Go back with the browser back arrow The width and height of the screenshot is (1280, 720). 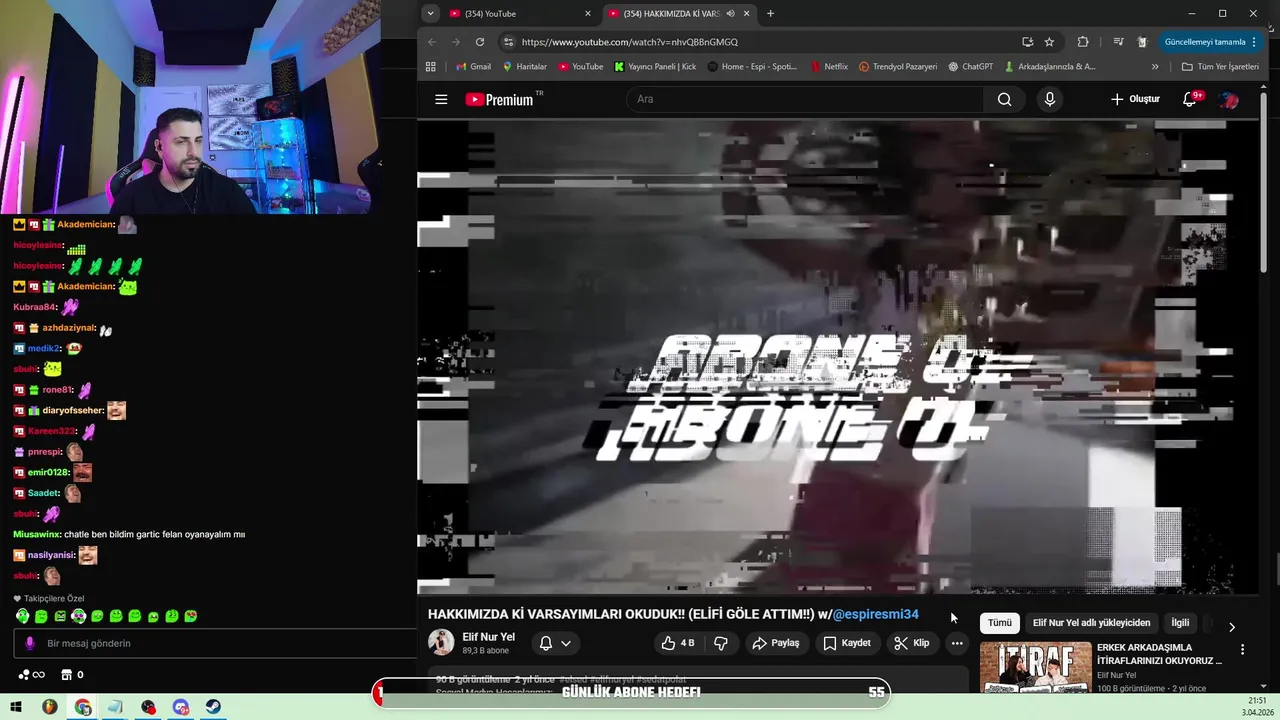pos(432,42)
